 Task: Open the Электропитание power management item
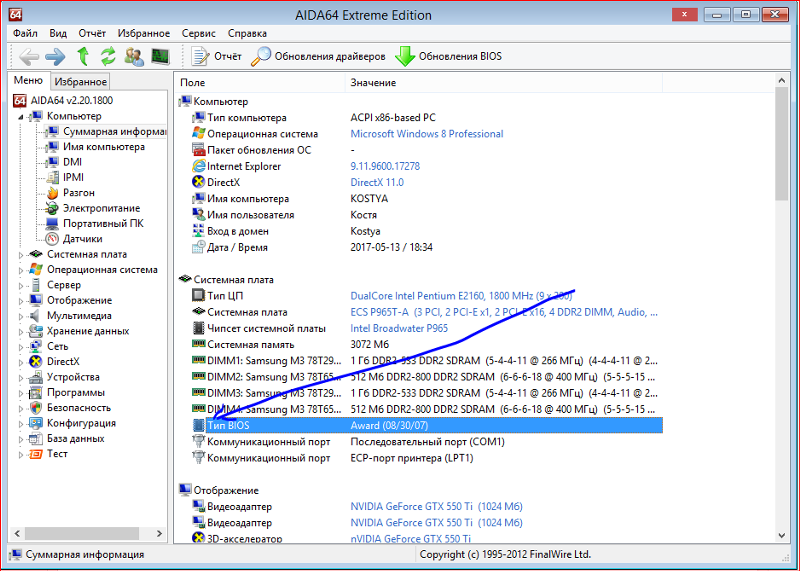tap(101, 208)
